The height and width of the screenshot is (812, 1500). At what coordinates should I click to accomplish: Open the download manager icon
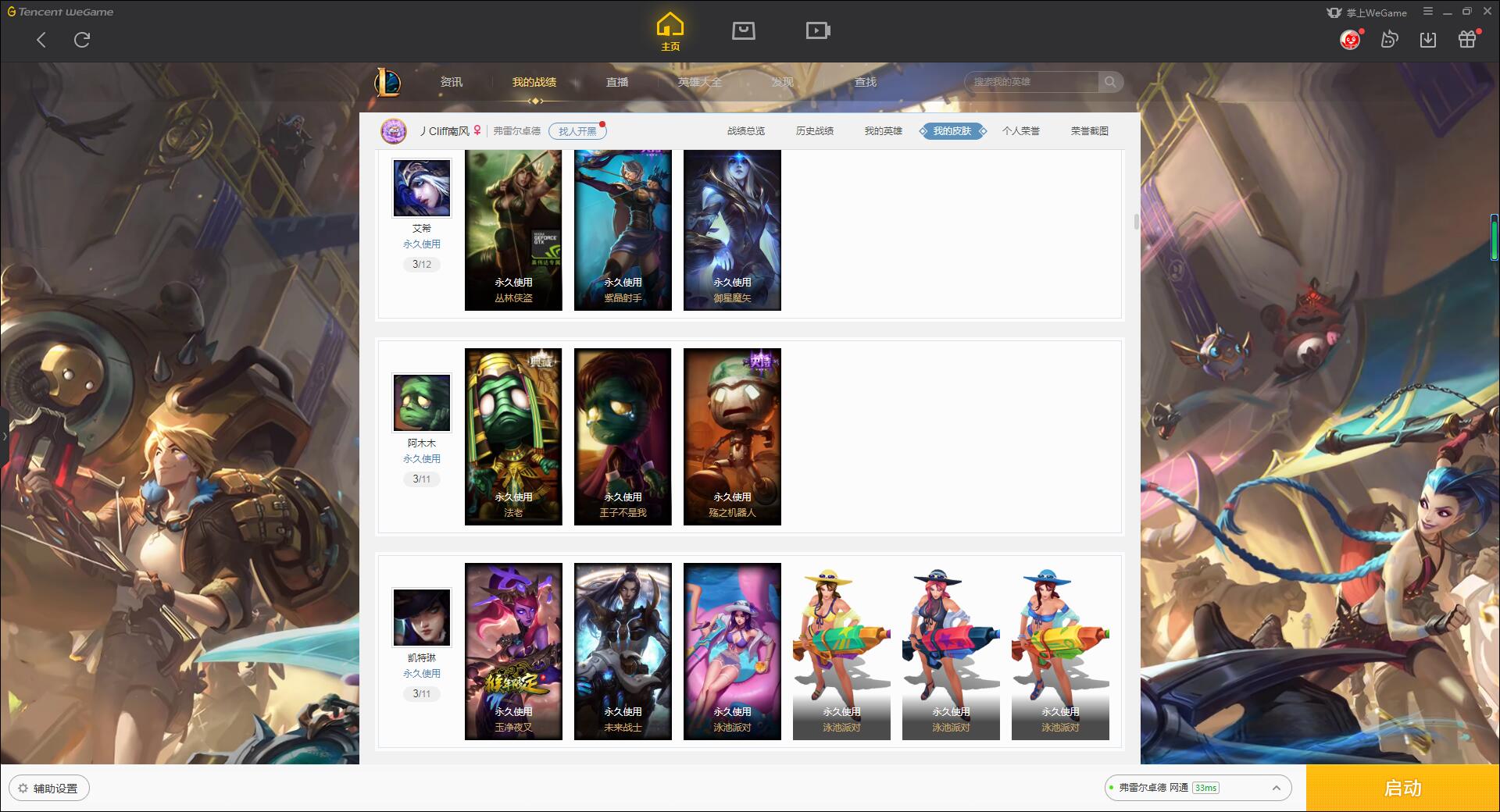click(x=1428, y=39)
